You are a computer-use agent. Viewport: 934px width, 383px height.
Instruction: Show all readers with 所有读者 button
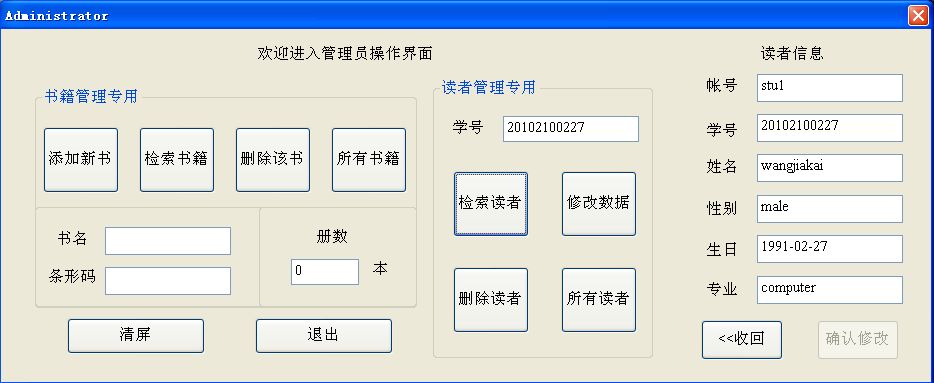point(599,300)
